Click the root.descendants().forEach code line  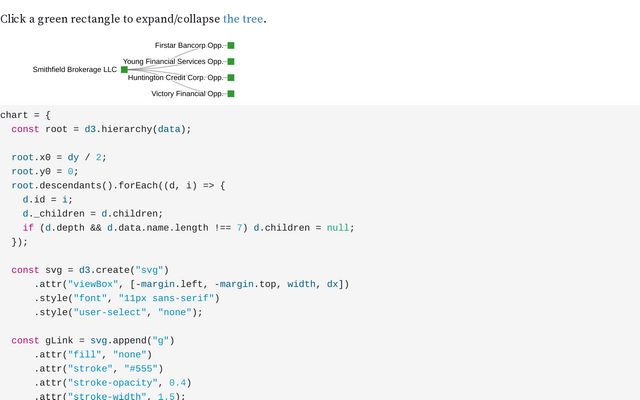point(118,185)
